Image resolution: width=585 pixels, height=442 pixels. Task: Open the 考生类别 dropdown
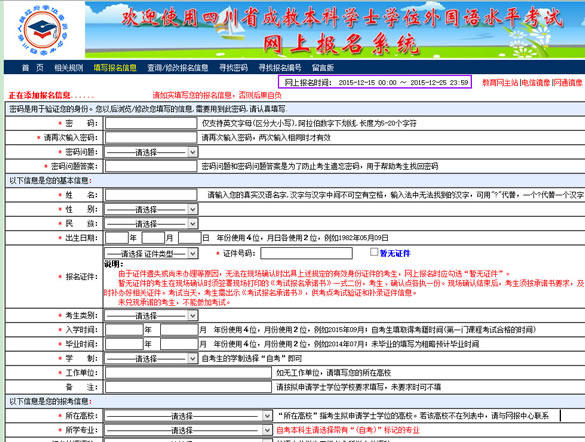pyautogui.click(x=151, y=316)
